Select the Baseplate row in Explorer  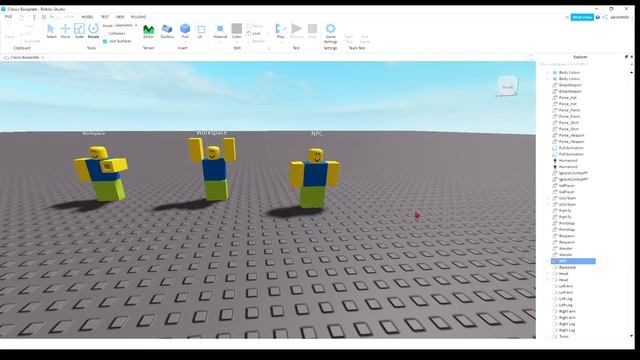pyautogui.click(x=567, y=267)
